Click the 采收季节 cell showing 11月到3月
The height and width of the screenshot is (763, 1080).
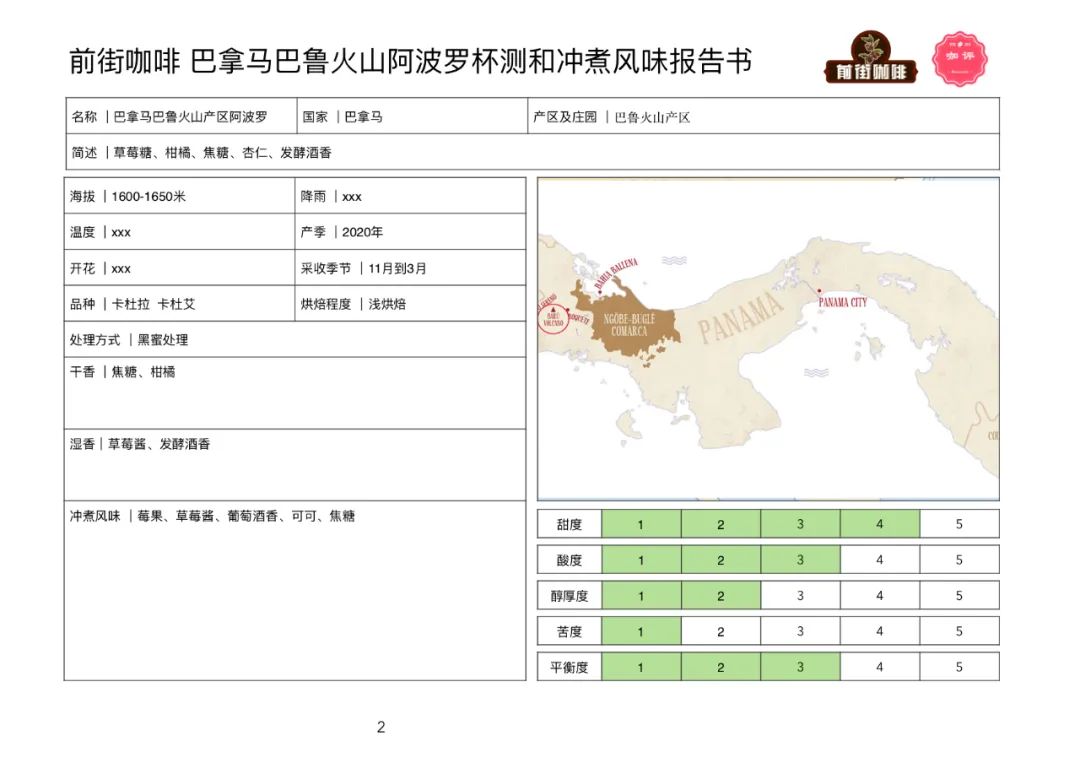411,268
